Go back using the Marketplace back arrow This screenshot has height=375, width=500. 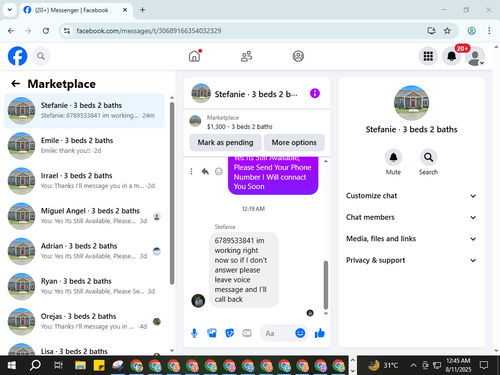pos(15,84)
